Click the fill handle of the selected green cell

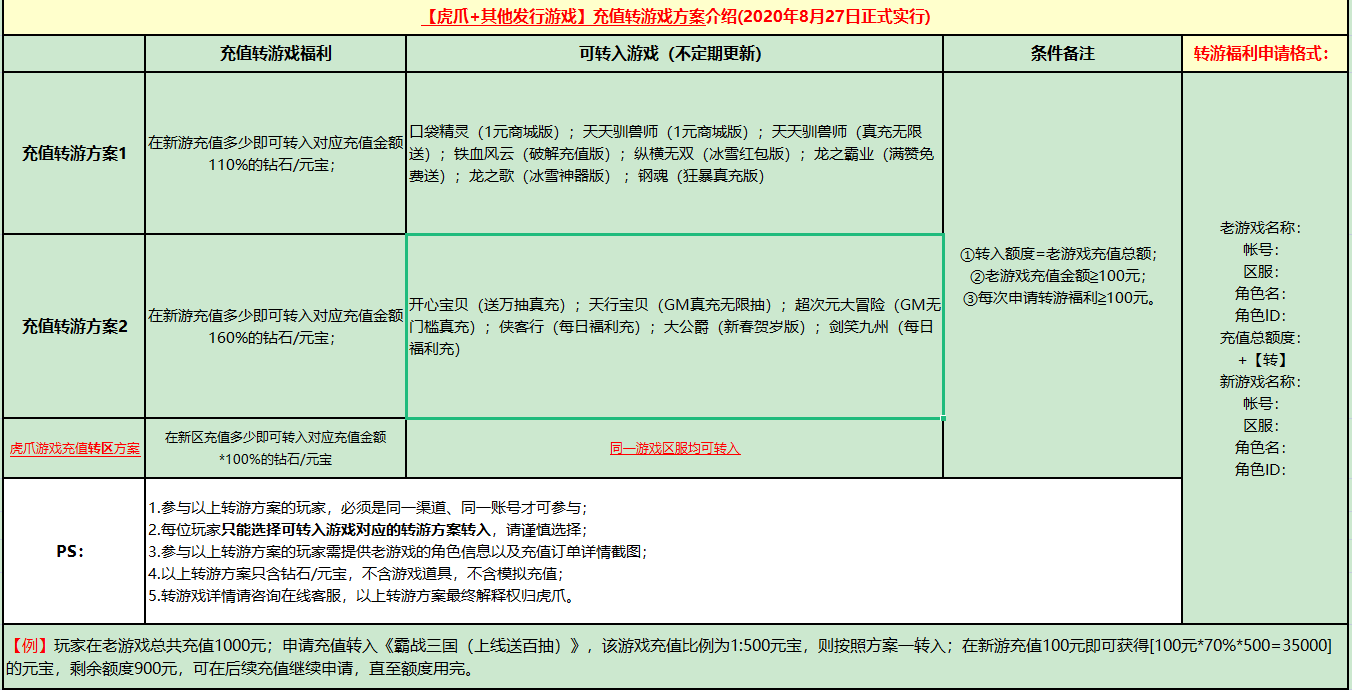click(943, 418)
